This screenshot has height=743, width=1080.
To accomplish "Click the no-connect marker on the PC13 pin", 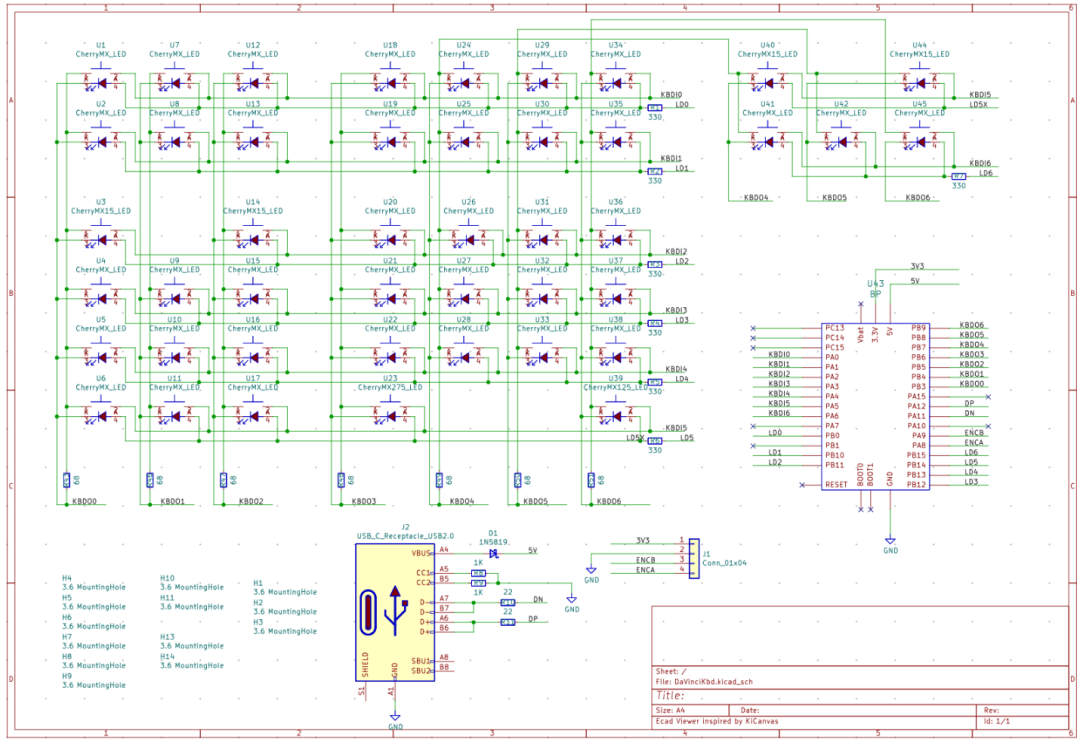I will pos(753,328).
